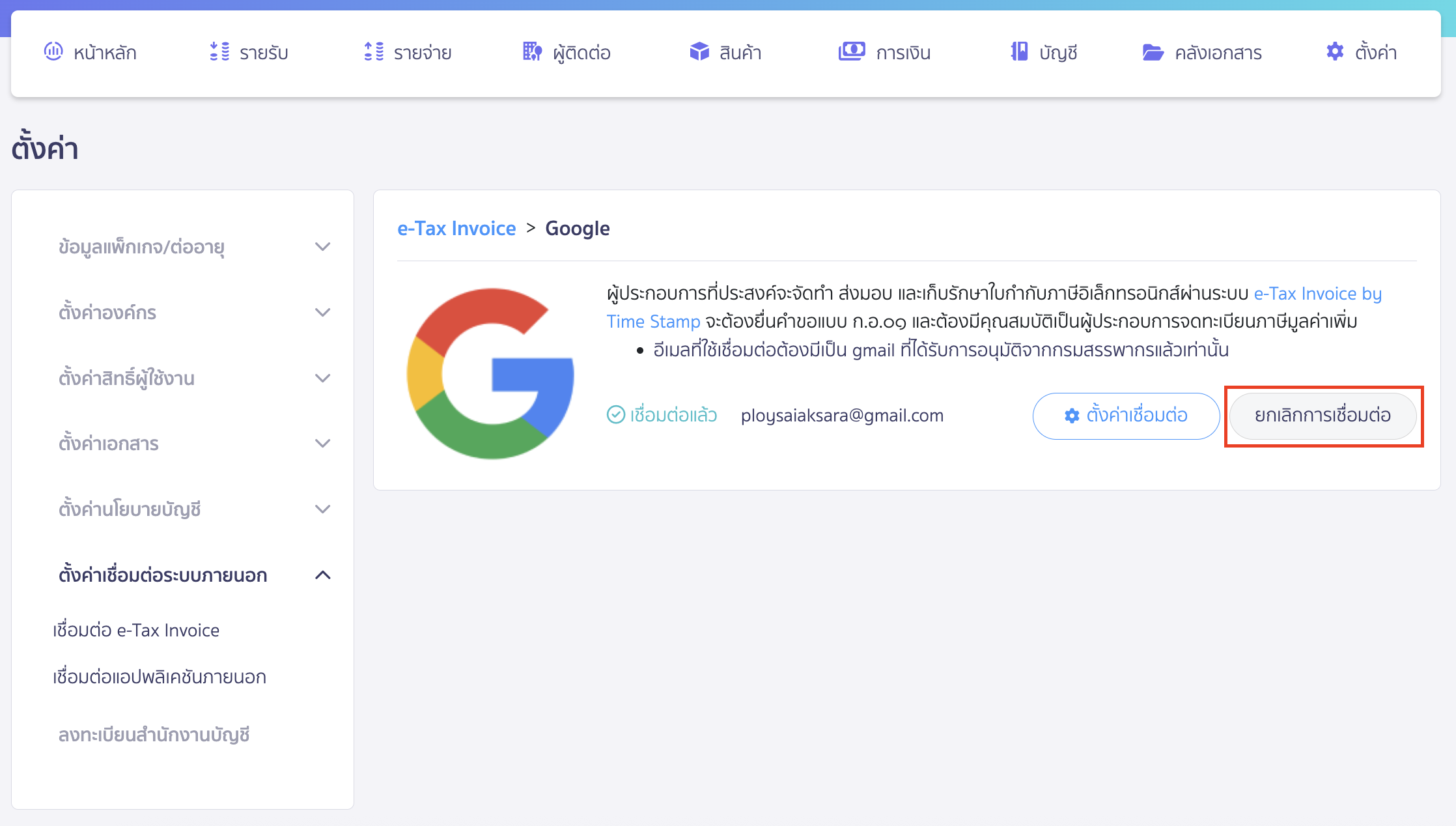Image resolution: width=1456 pixels, height=826 pixels.
Task: Click the สินค้า product box icon
Action: coord(698,52)
